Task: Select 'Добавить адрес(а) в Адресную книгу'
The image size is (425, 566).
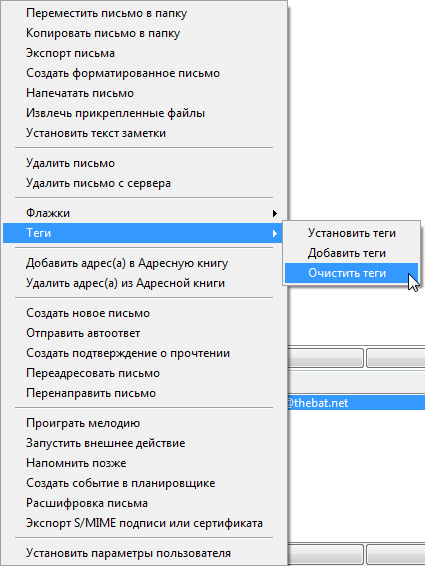Action: (x=143, y=263)
